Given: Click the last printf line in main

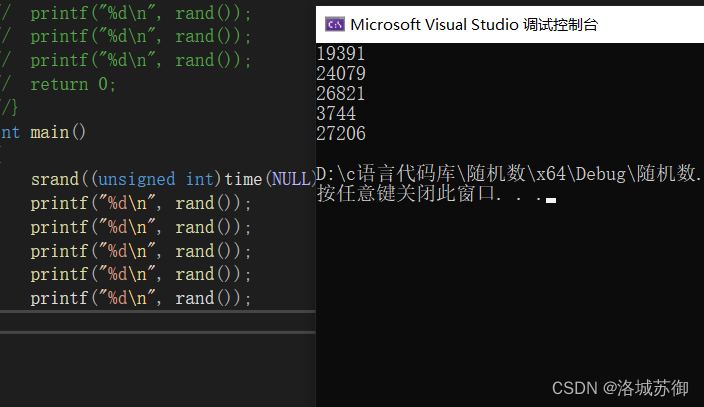Looking at the screenshot, I should coord(141,298).
